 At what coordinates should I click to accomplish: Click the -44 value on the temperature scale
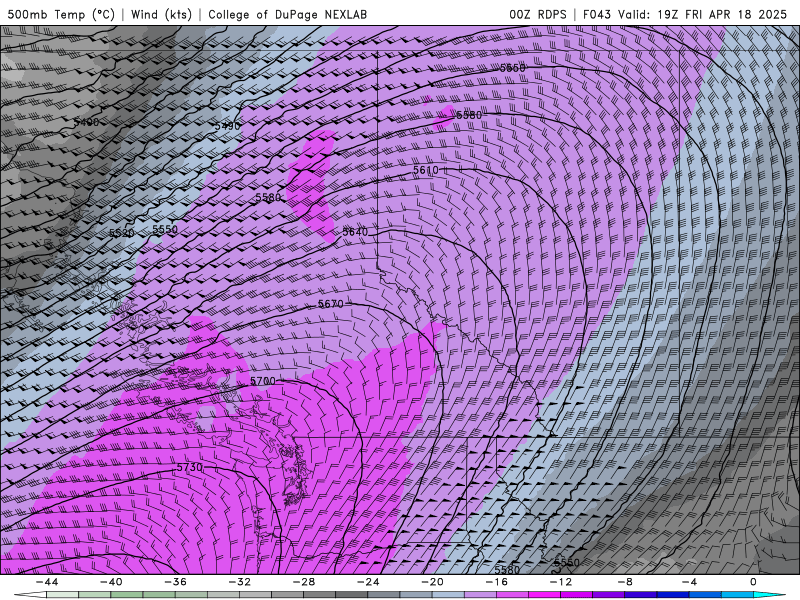(x=47, y=582)
